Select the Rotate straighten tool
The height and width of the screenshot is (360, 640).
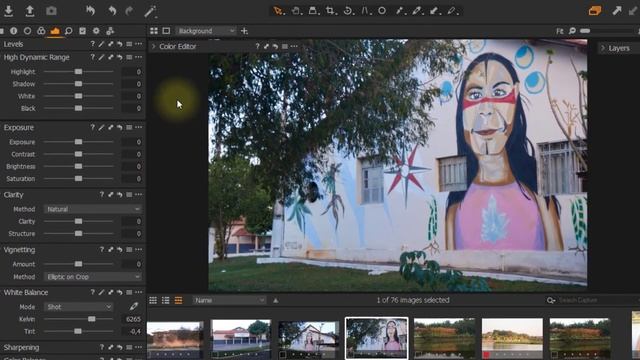click(x=349, y=11)
